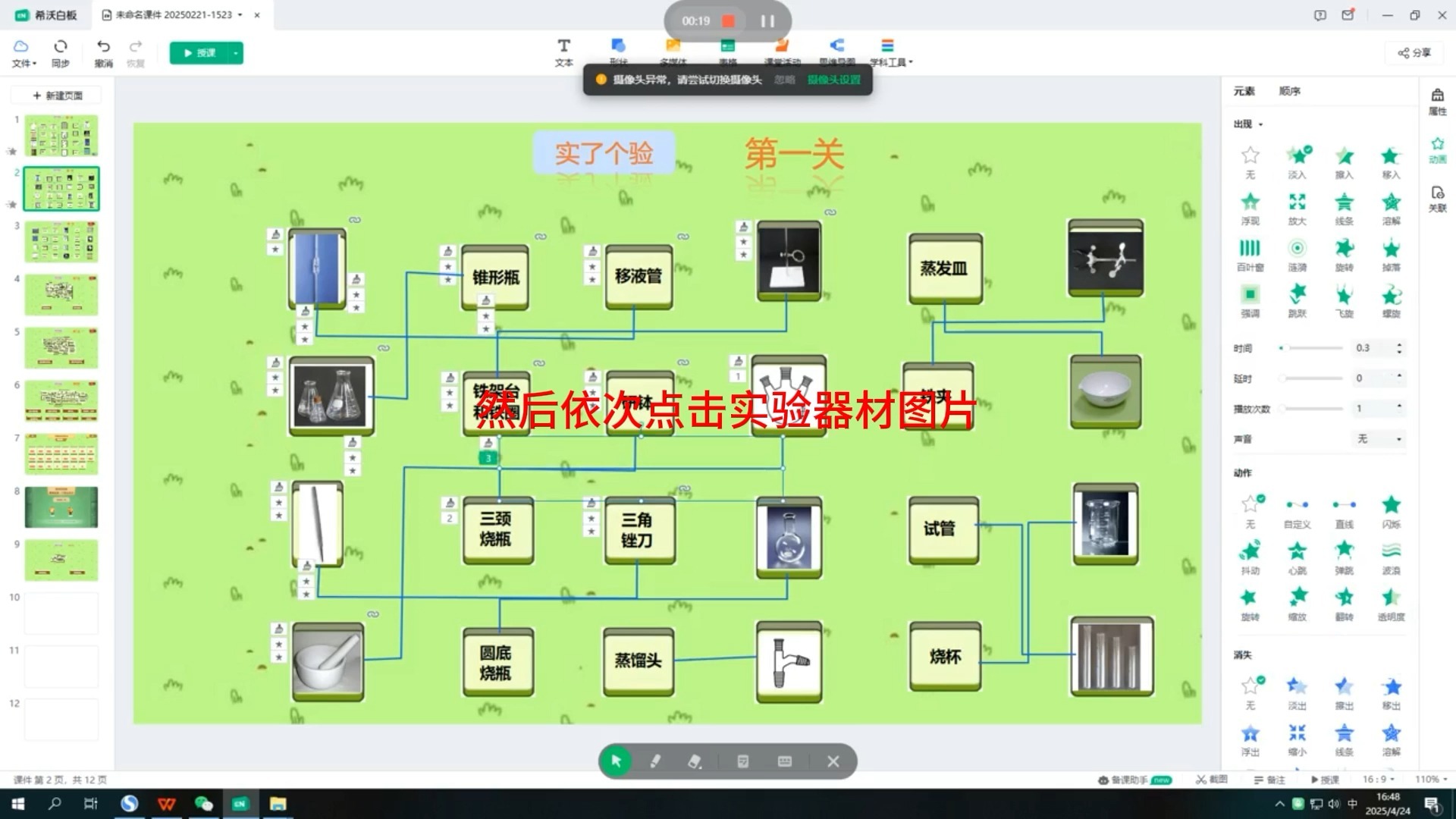Set exit animation to 无 (none)
The height and width of the screenshot is (819, 1456).
pos(1250,693)
